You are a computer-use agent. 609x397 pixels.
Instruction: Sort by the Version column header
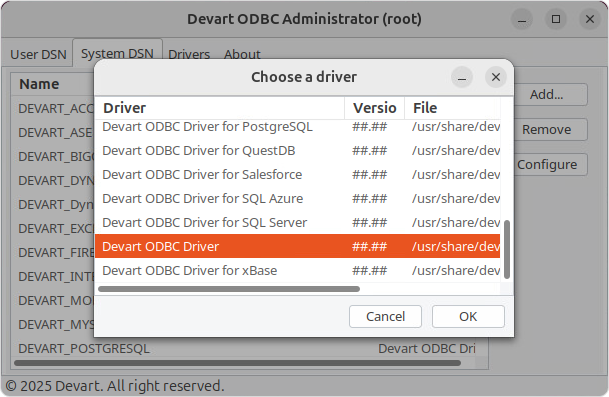click(374, 108)
